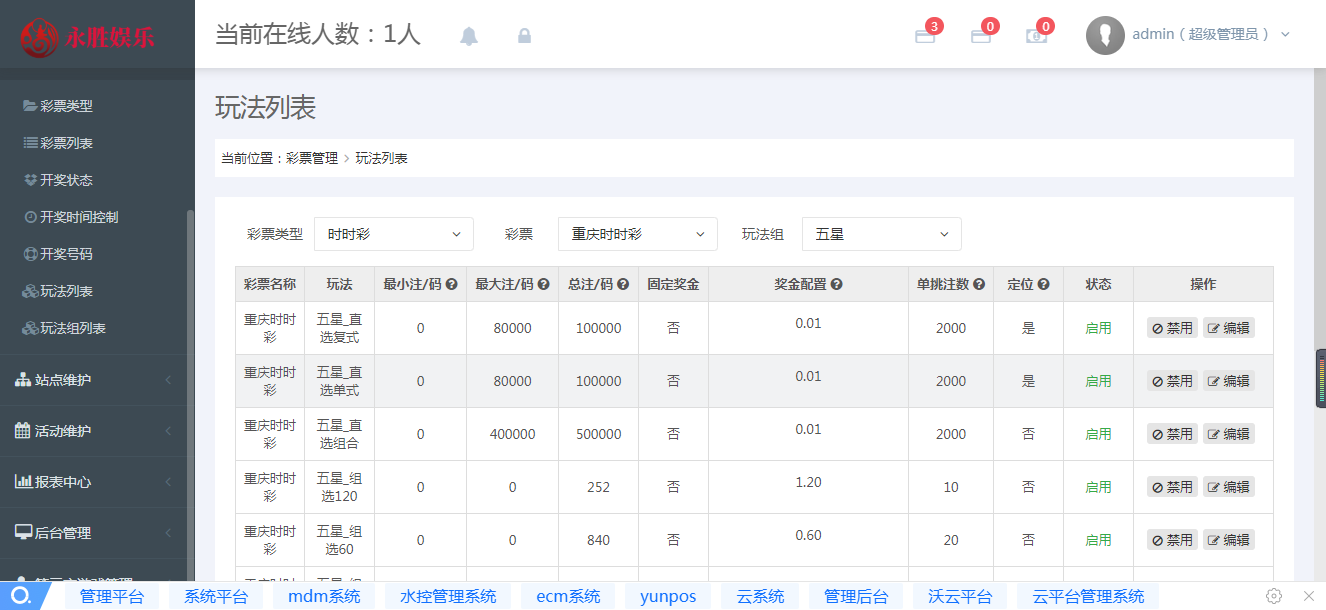1326x610 pixels.
Task: Click the money icon in header
Action: pyautogui.click(x=1036, y=36)
